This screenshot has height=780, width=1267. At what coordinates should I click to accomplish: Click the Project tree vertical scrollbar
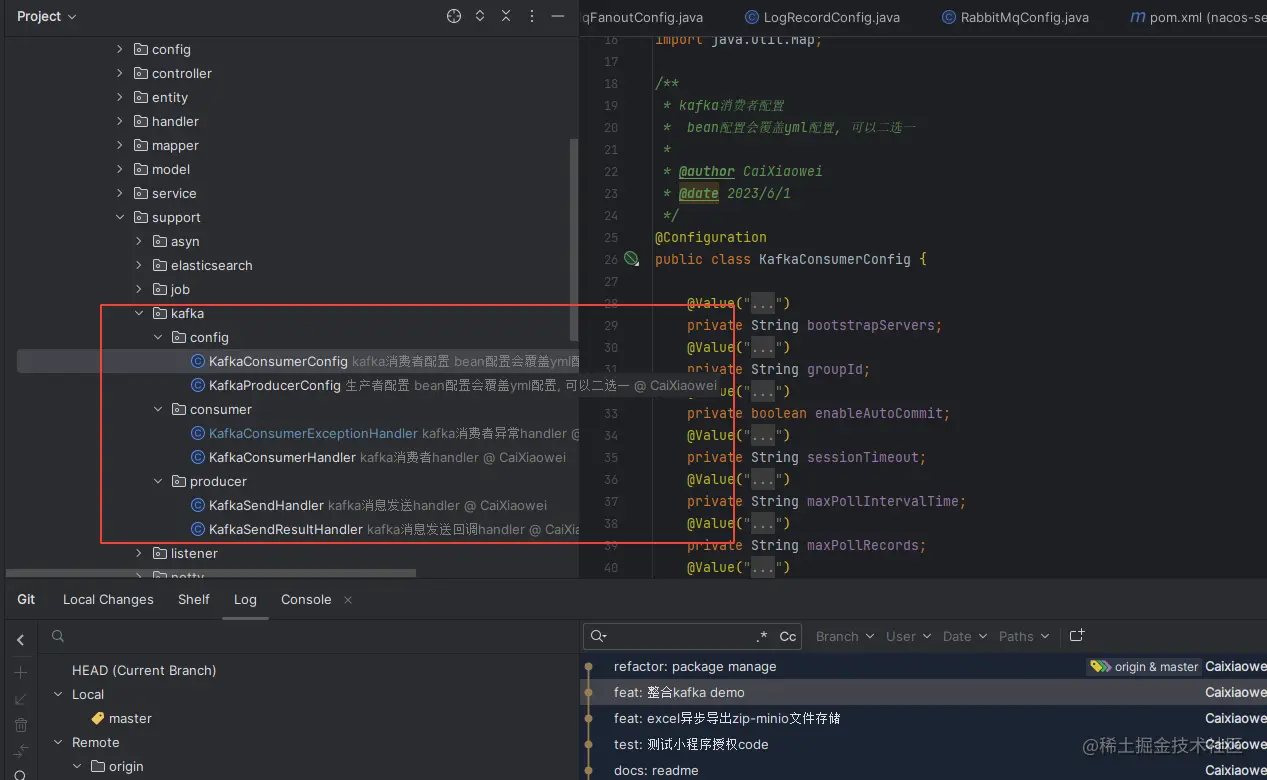[573, 240]
